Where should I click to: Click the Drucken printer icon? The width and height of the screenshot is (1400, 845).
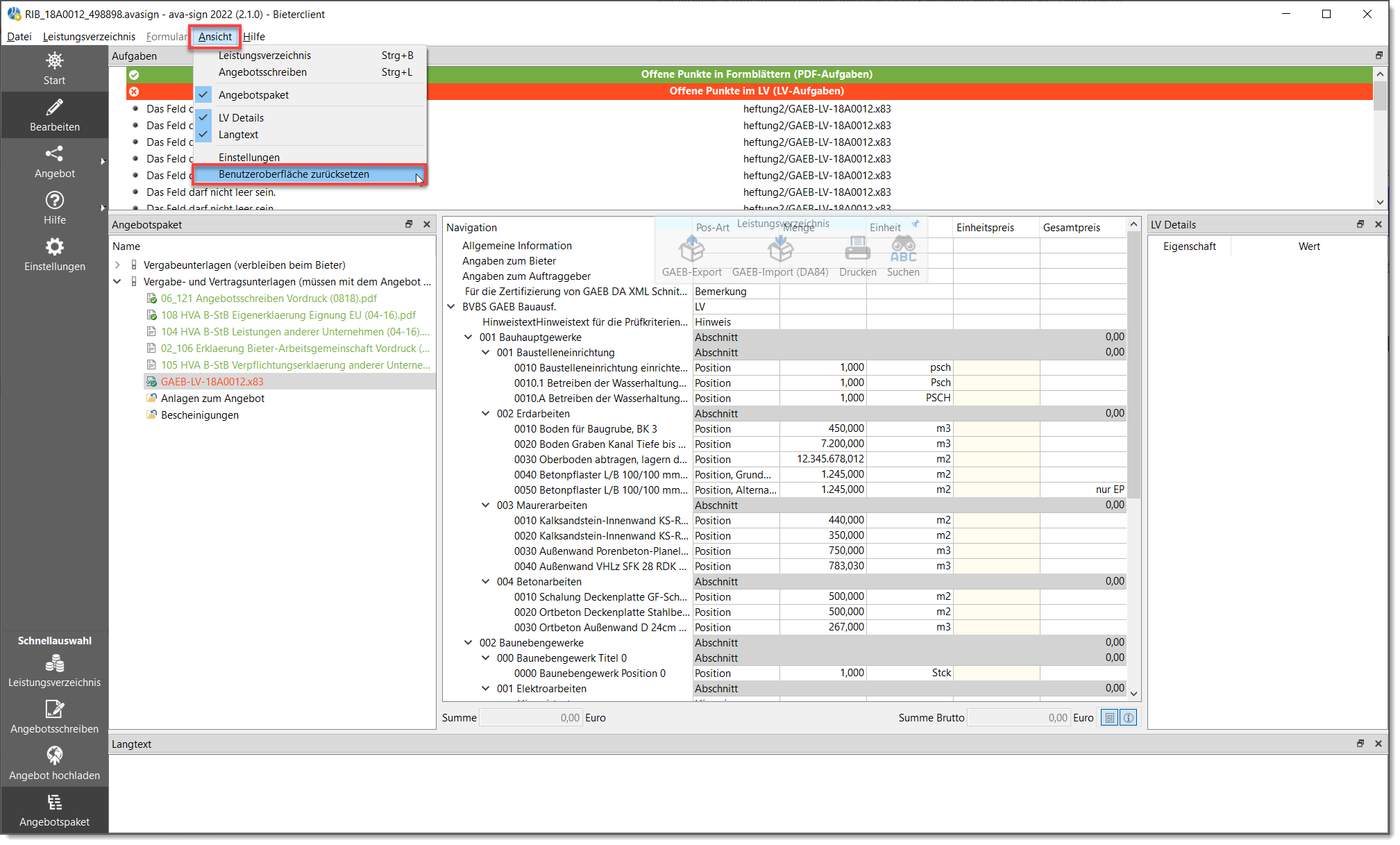click(x=857, y=248)
